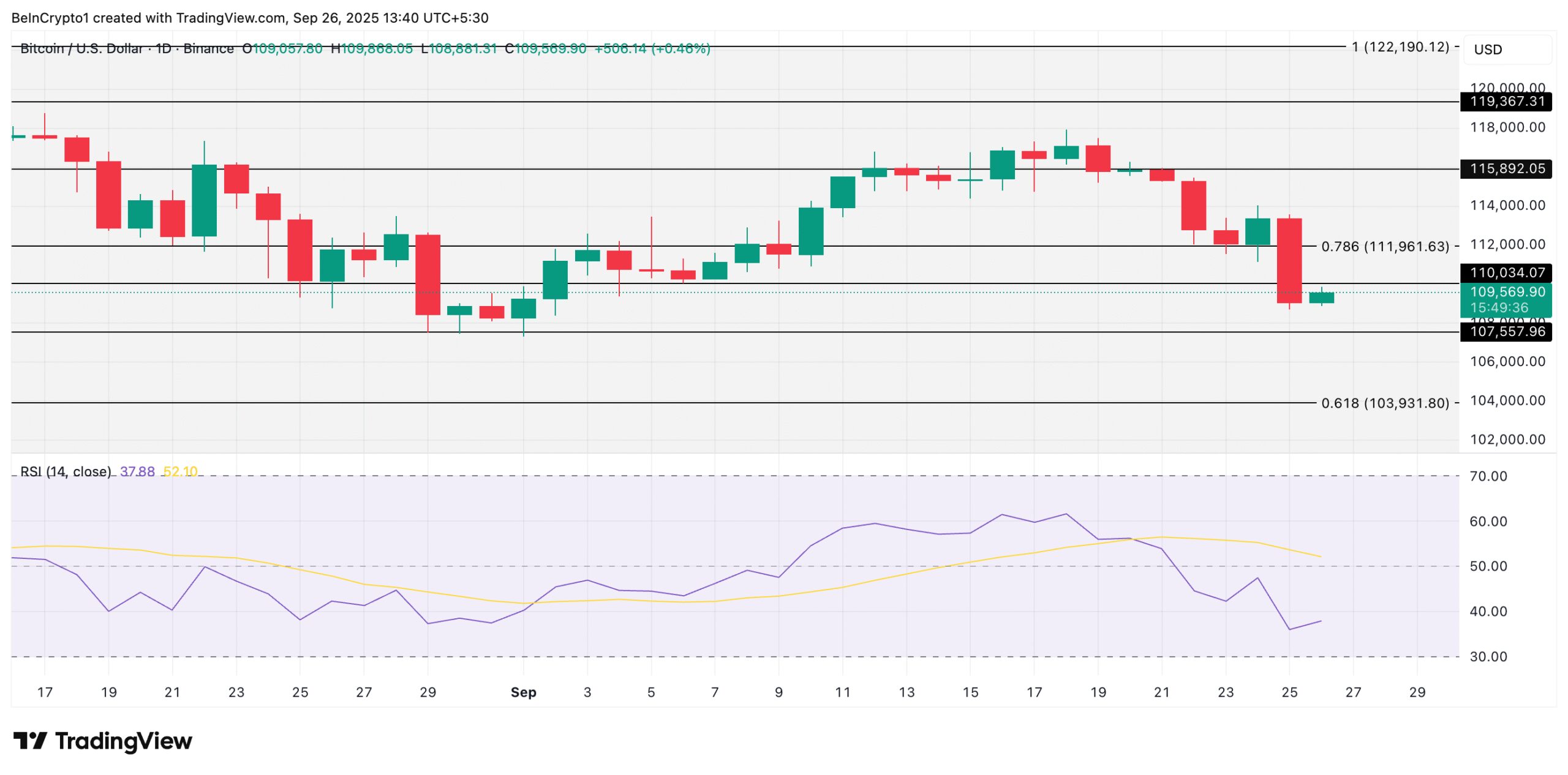Image resolution: width=1568 pixels, height=775 pixels.
Task: Click the Sep label on the time axis
Action: (x=524, y=692)
